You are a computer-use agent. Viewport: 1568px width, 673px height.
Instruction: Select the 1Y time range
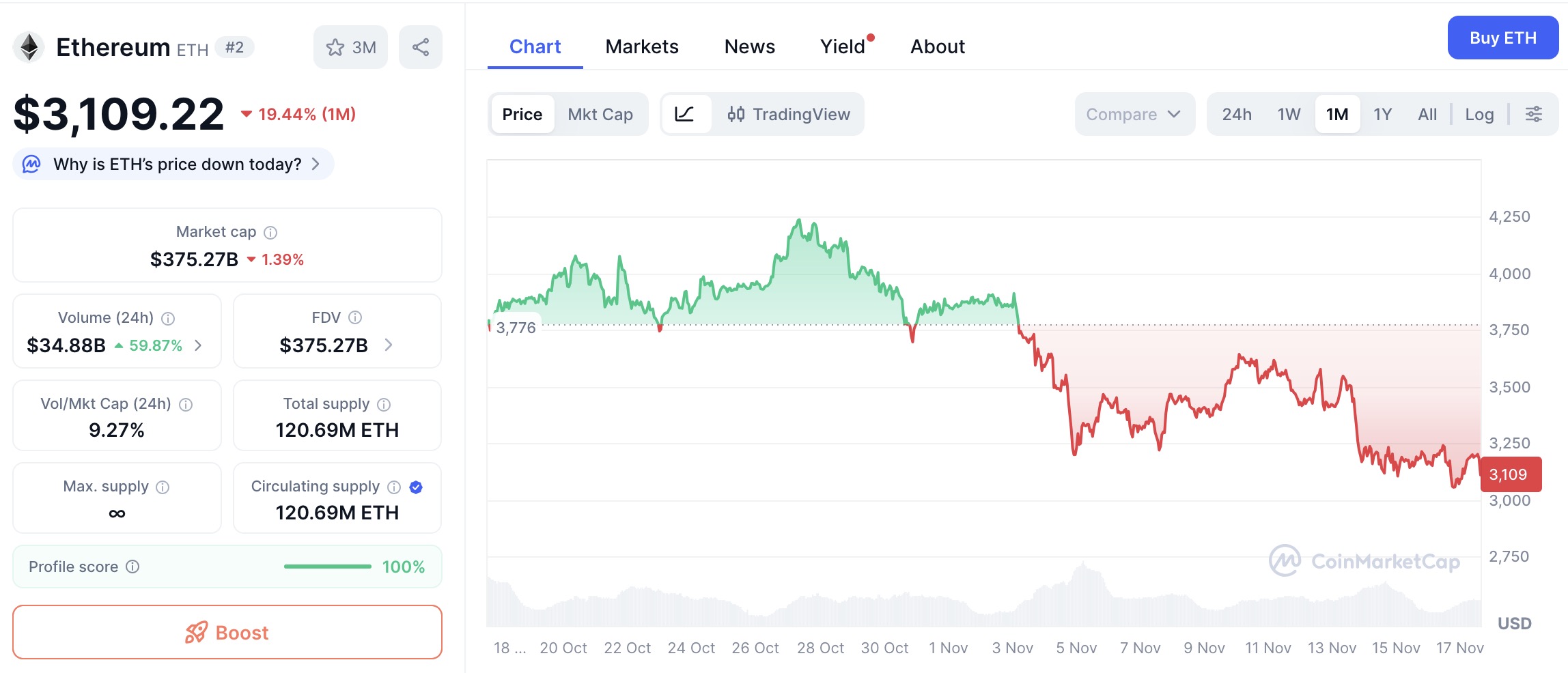pos(1382,114)
